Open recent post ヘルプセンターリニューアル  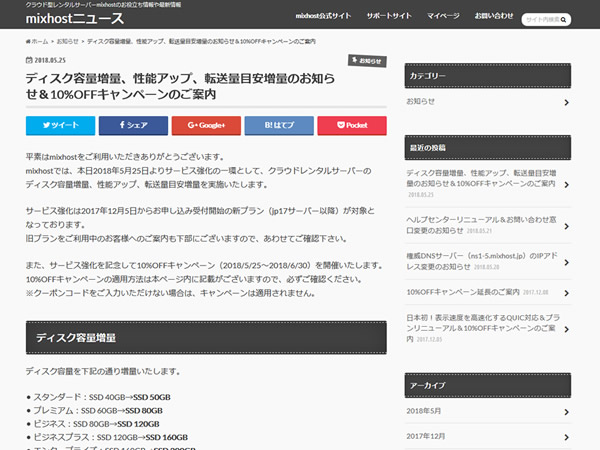481,225
